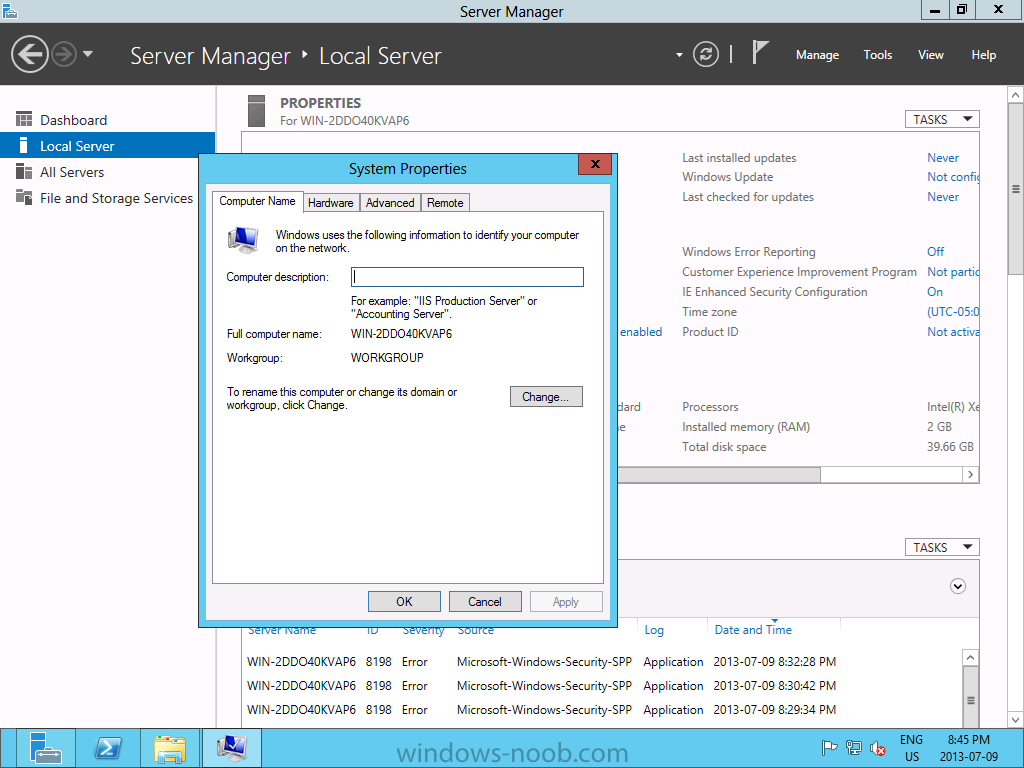Screen dimensions: 1024x768
Task: Click the muted volume icon in tray
Action: coord(877,748)
